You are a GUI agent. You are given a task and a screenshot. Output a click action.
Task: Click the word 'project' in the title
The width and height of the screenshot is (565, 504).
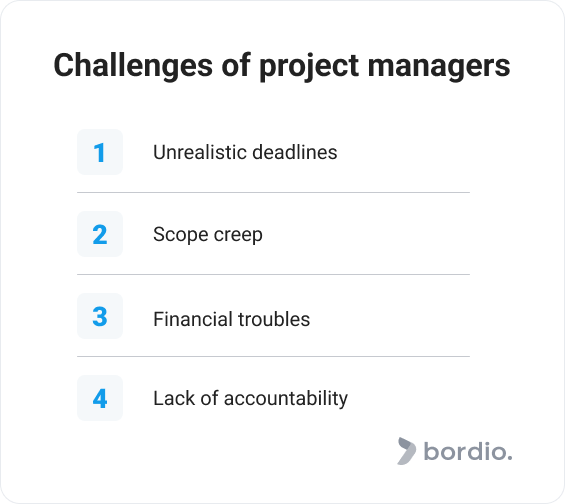(309, 67)
